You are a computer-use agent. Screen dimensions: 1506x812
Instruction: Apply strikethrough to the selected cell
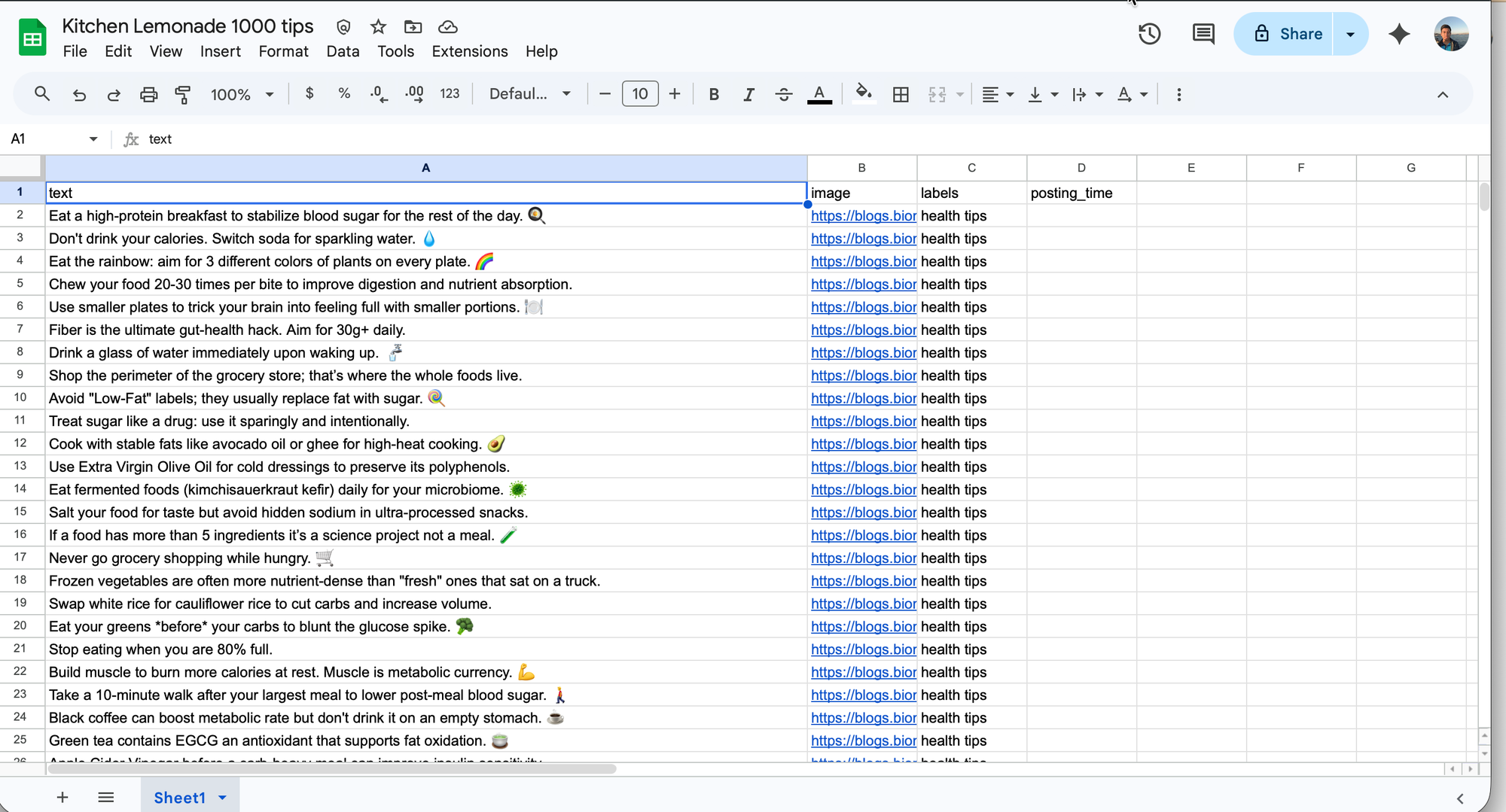tap(784, 93)
